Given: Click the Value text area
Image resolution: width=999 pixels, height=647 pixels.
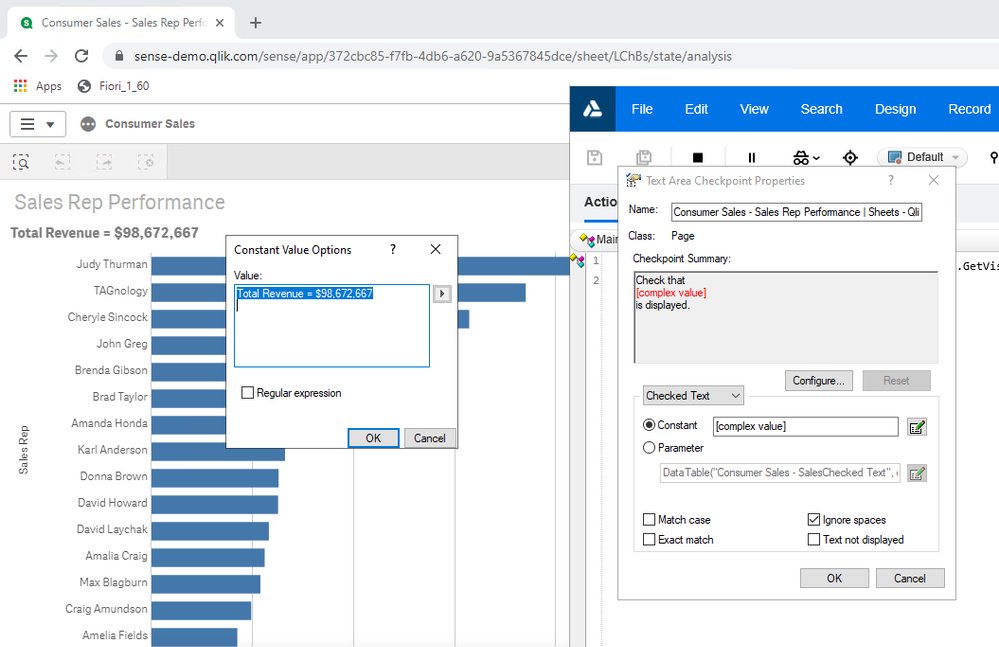Looking at the screenshot, I should pyautogui.click(x=332, y=325).
